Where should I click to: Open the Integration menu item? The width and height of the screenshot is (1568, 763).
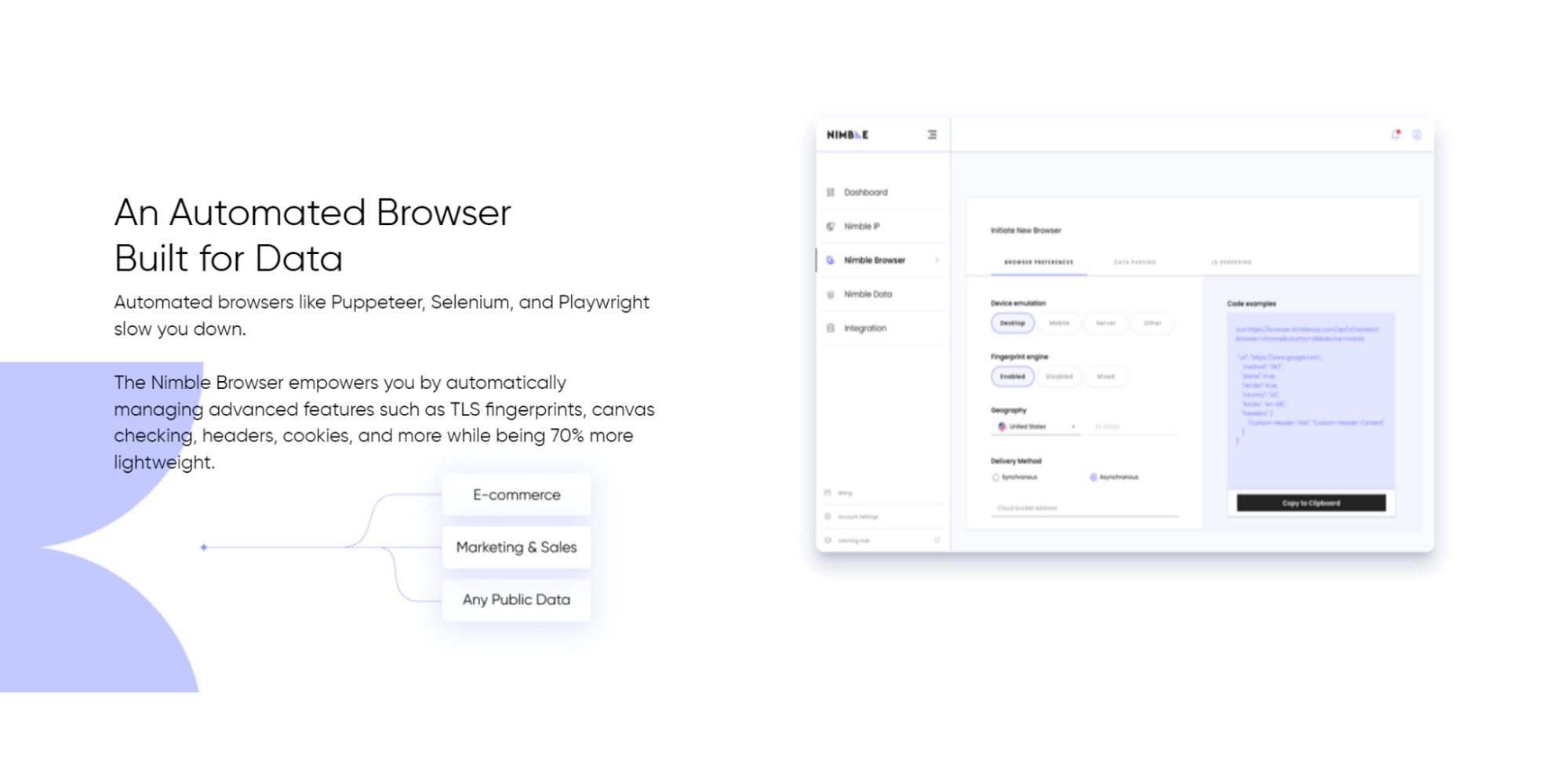882,328
